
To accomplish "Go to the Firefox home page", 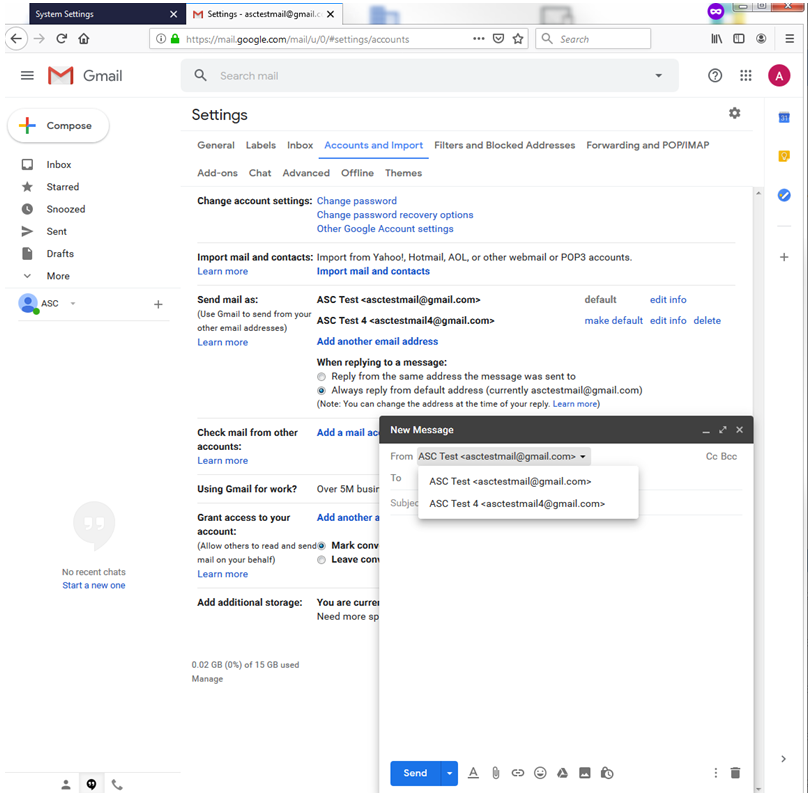I will pyautogui.click(x=83, y=39).
